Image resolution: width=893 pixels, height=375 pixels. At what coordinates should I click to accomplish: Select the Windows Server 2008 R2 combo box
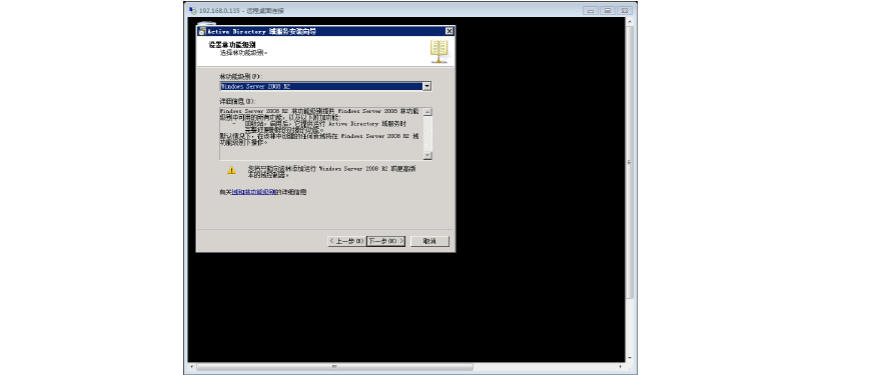pos(325,86)
